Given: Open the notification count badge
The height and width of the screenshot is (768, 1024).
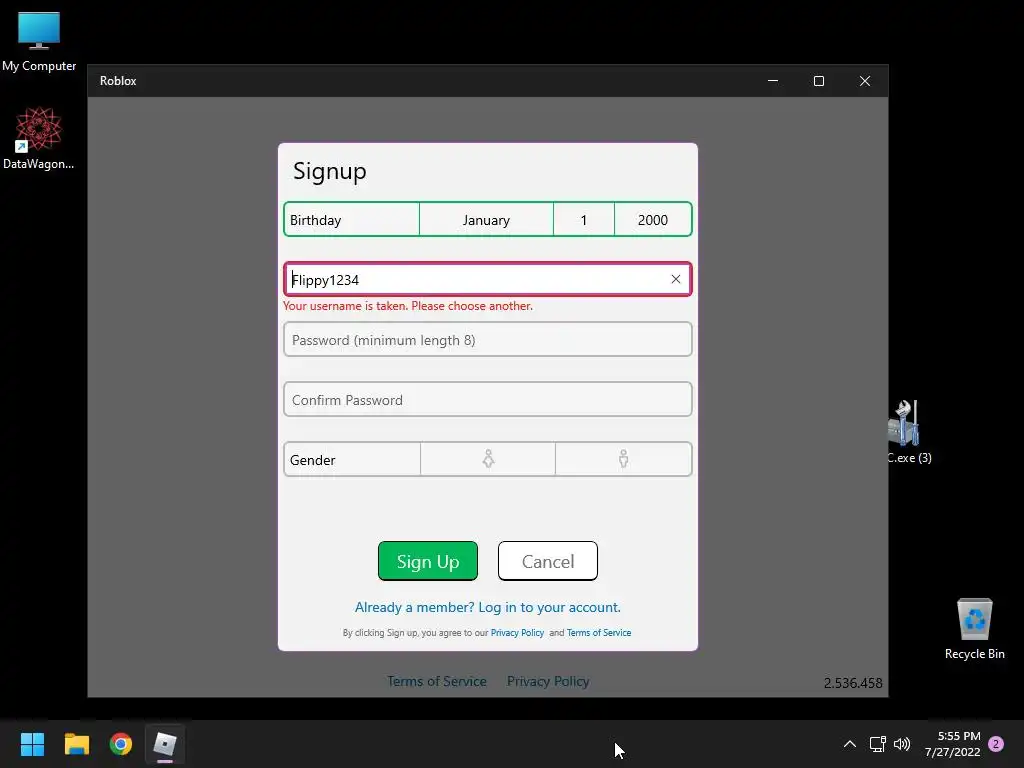Looking at the screenshot, I should tap(996, 744).
